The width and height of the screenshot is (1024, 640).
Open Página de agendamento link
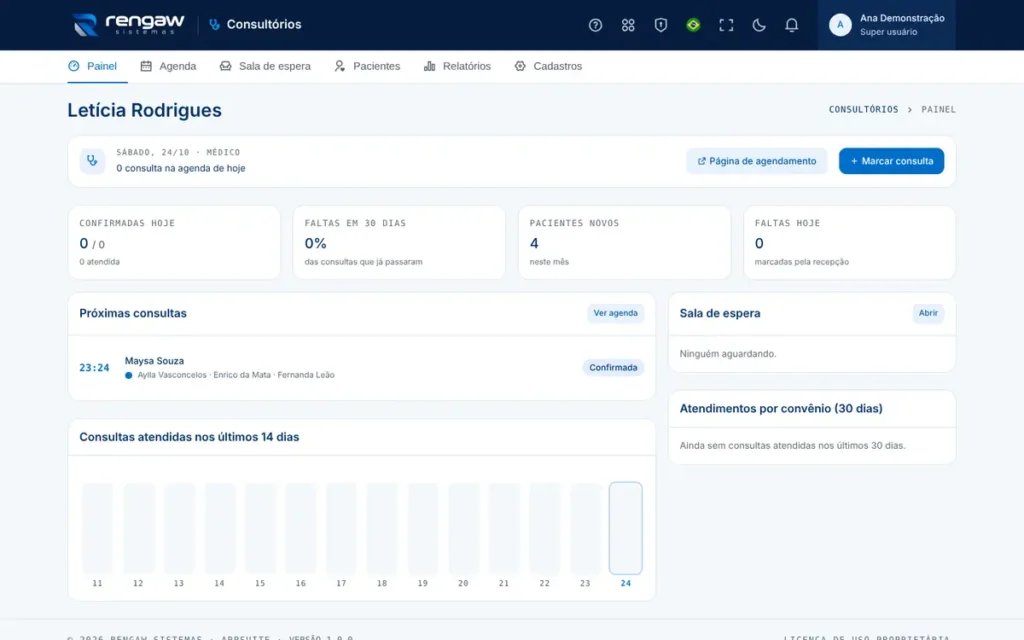coord(756,161)
